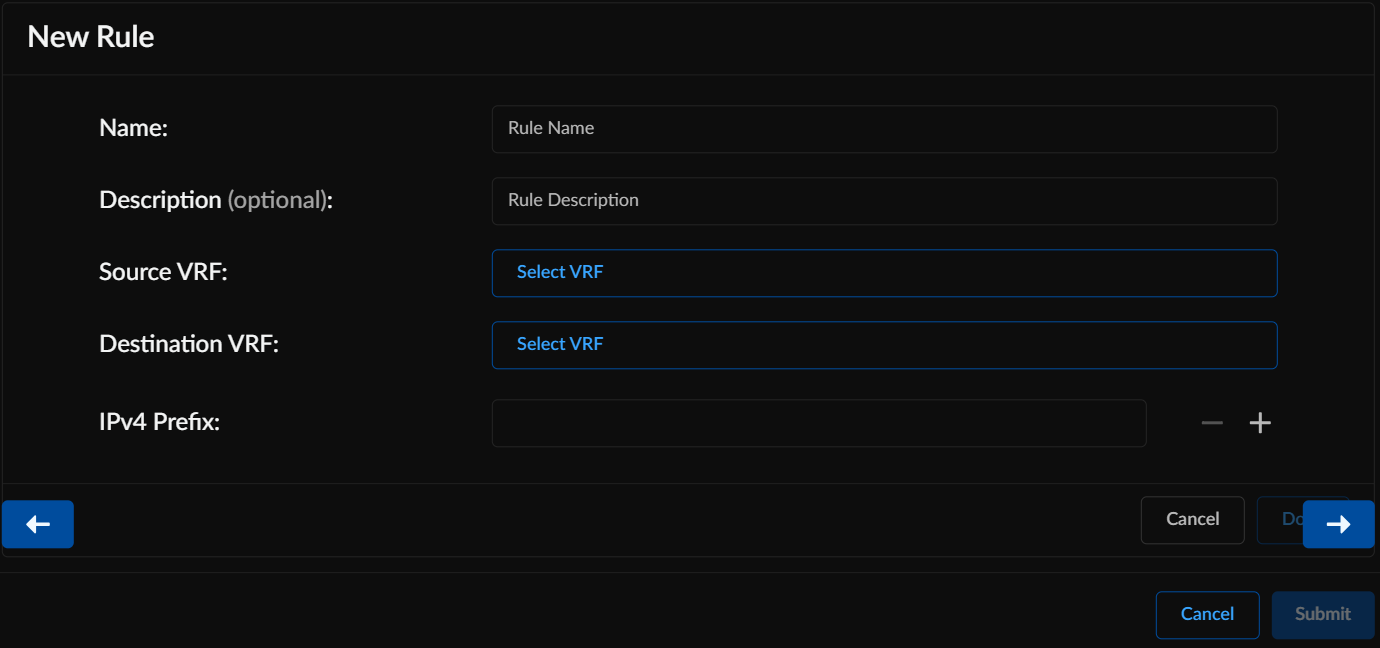Click the minus icon to remove IPv4 prefix
1380x648 pixels.
1211,422
